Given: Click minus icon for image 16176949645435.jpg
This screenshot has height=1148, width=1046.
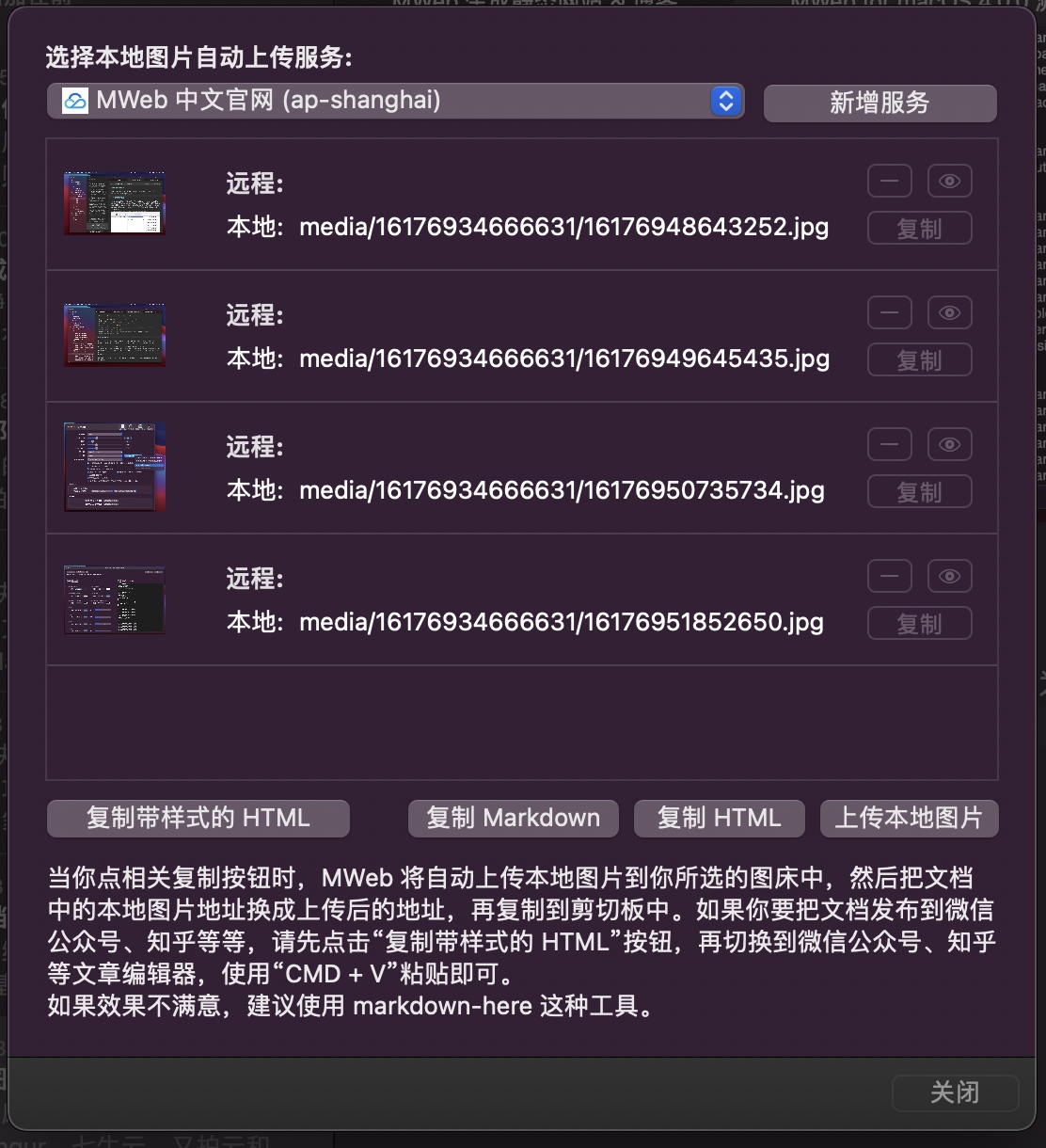Looking at the screenshot, I should 889,312.
